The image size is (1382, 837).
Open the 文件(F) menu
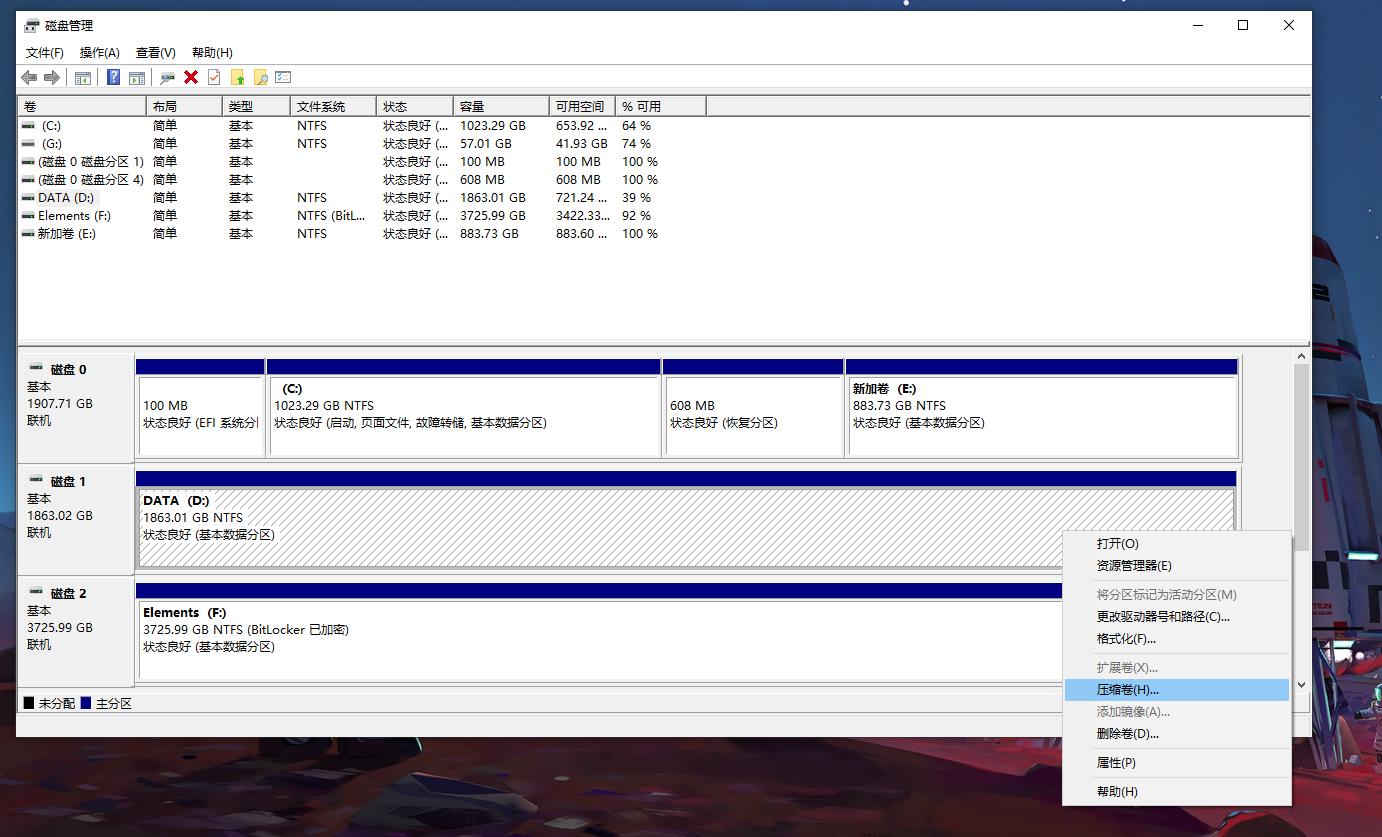coord(45,53)
